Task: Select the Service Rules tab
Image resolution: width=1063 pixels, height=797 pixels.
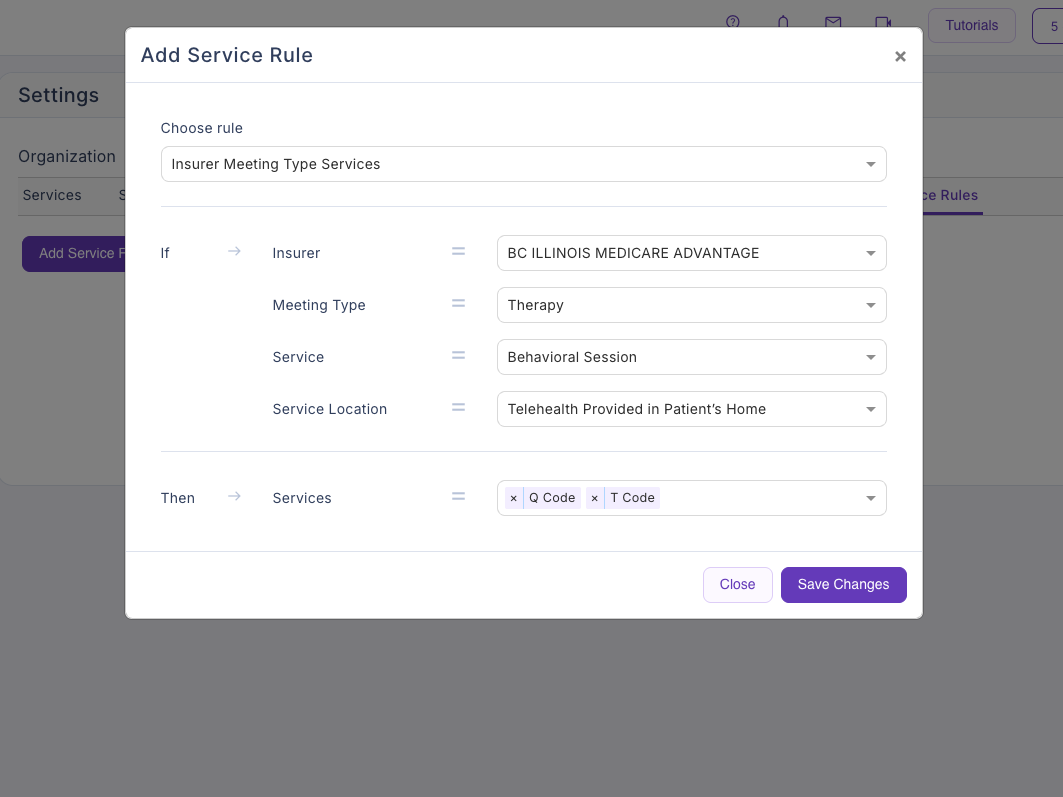Action: 951,195
